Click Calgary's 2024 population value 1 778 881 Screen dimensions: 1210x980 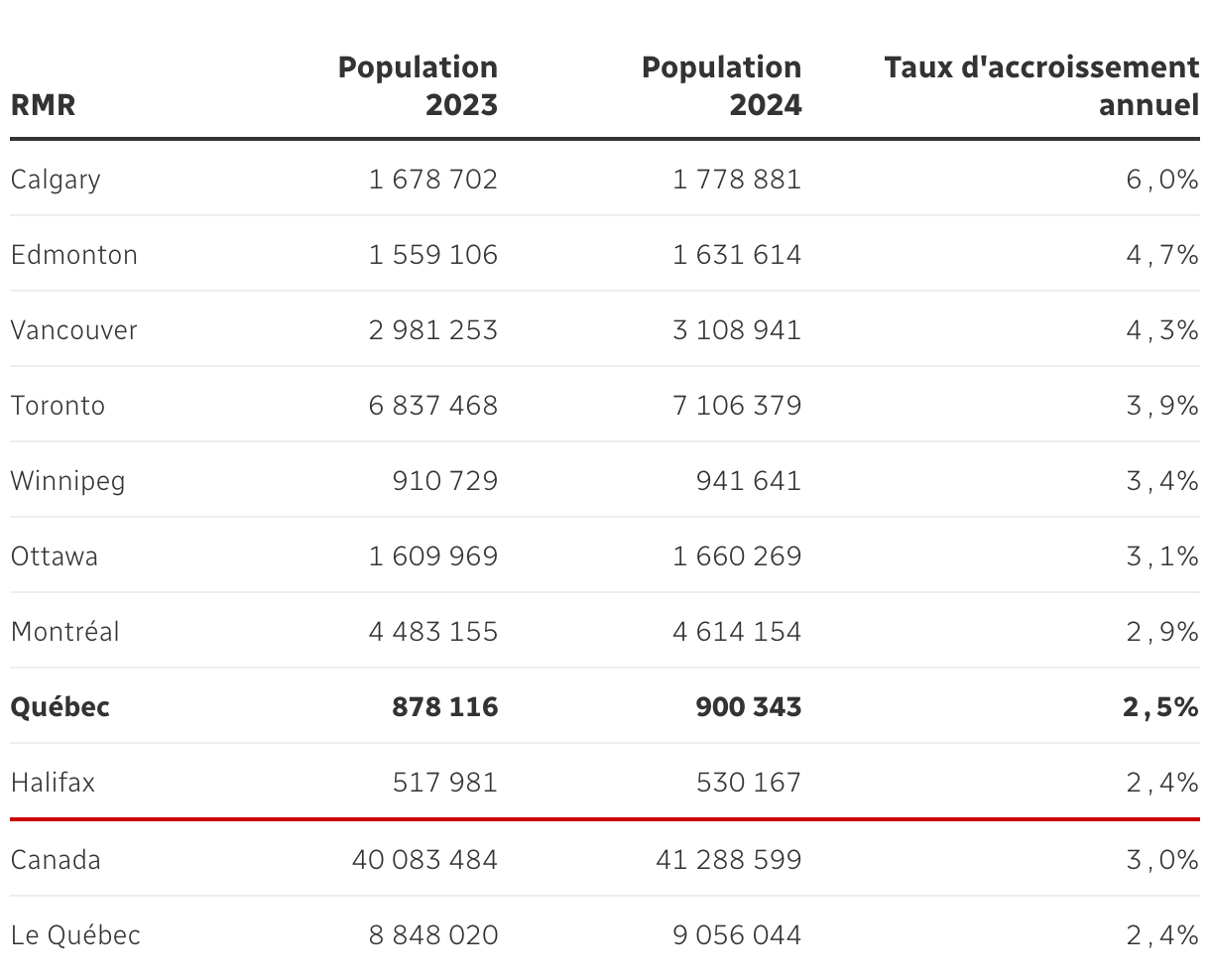pyautogui.click(x=737, y=180)
